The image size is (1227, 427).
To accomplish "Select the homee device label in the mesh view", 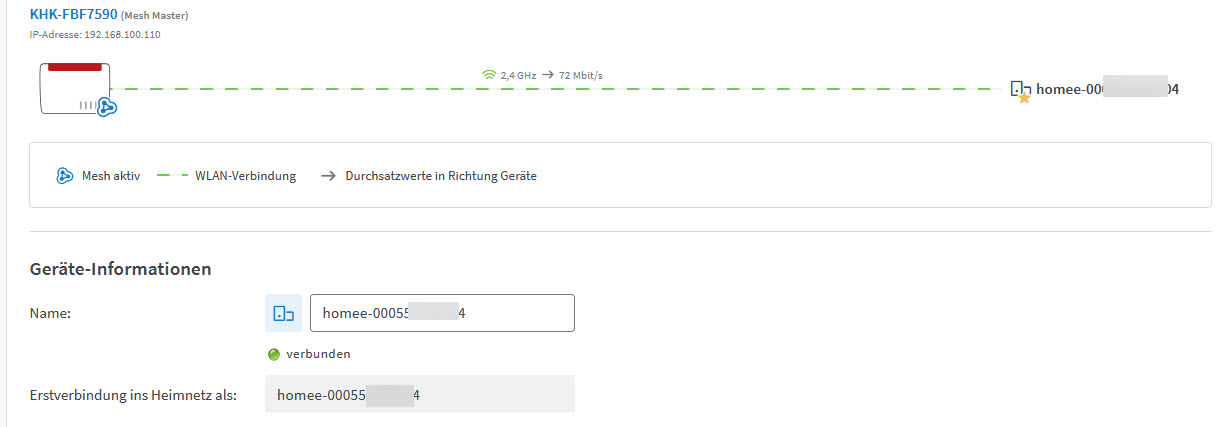I will coord(1107,89).
